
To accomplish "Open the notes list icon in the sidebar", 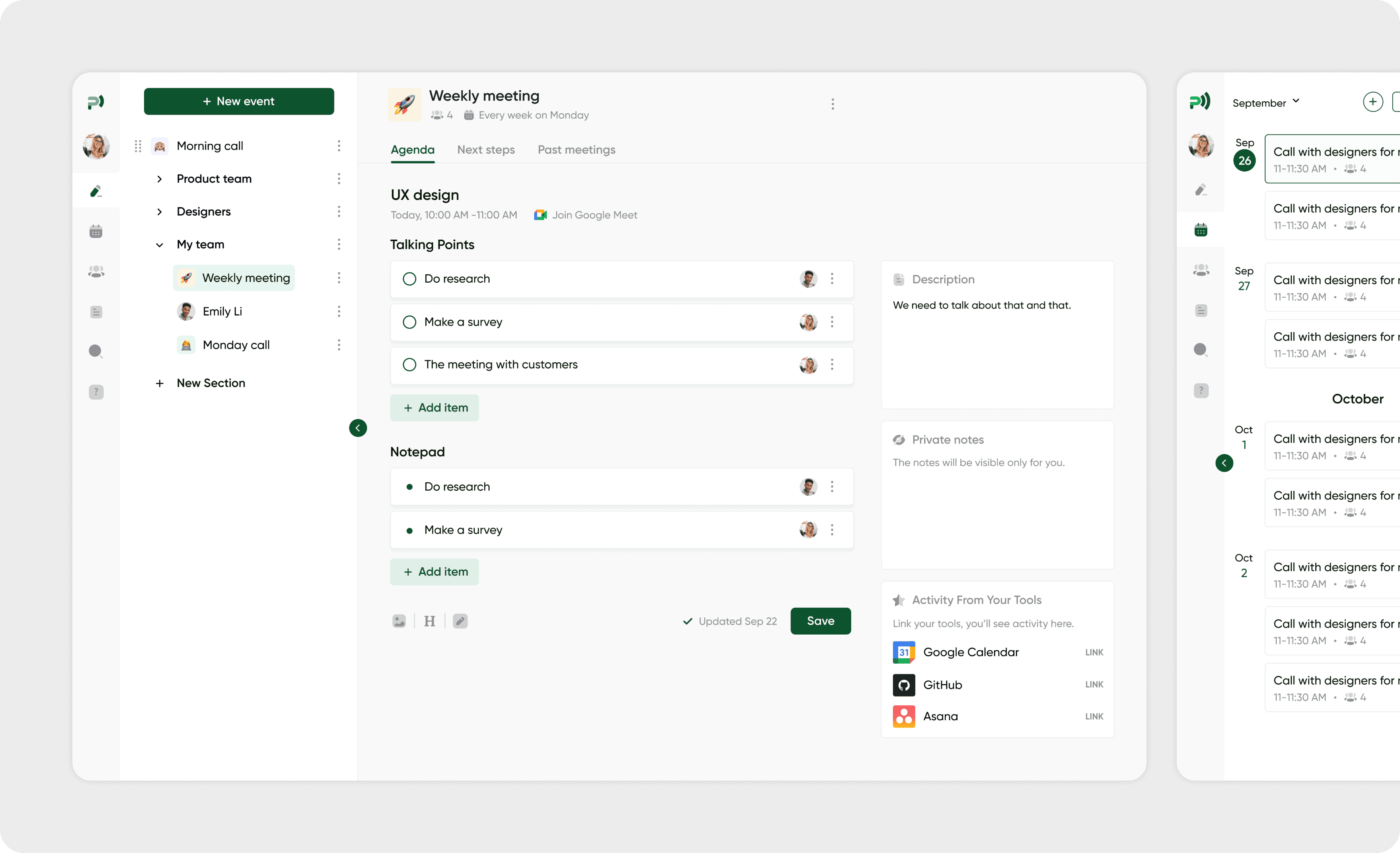I will tap(96, 311).
